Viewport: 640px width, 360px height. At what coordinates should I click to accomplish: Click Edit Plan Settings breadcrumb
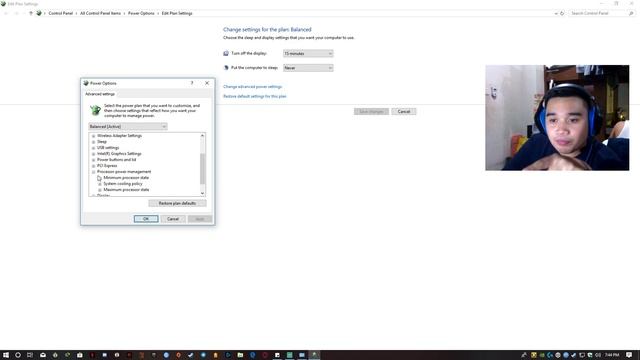177,13
